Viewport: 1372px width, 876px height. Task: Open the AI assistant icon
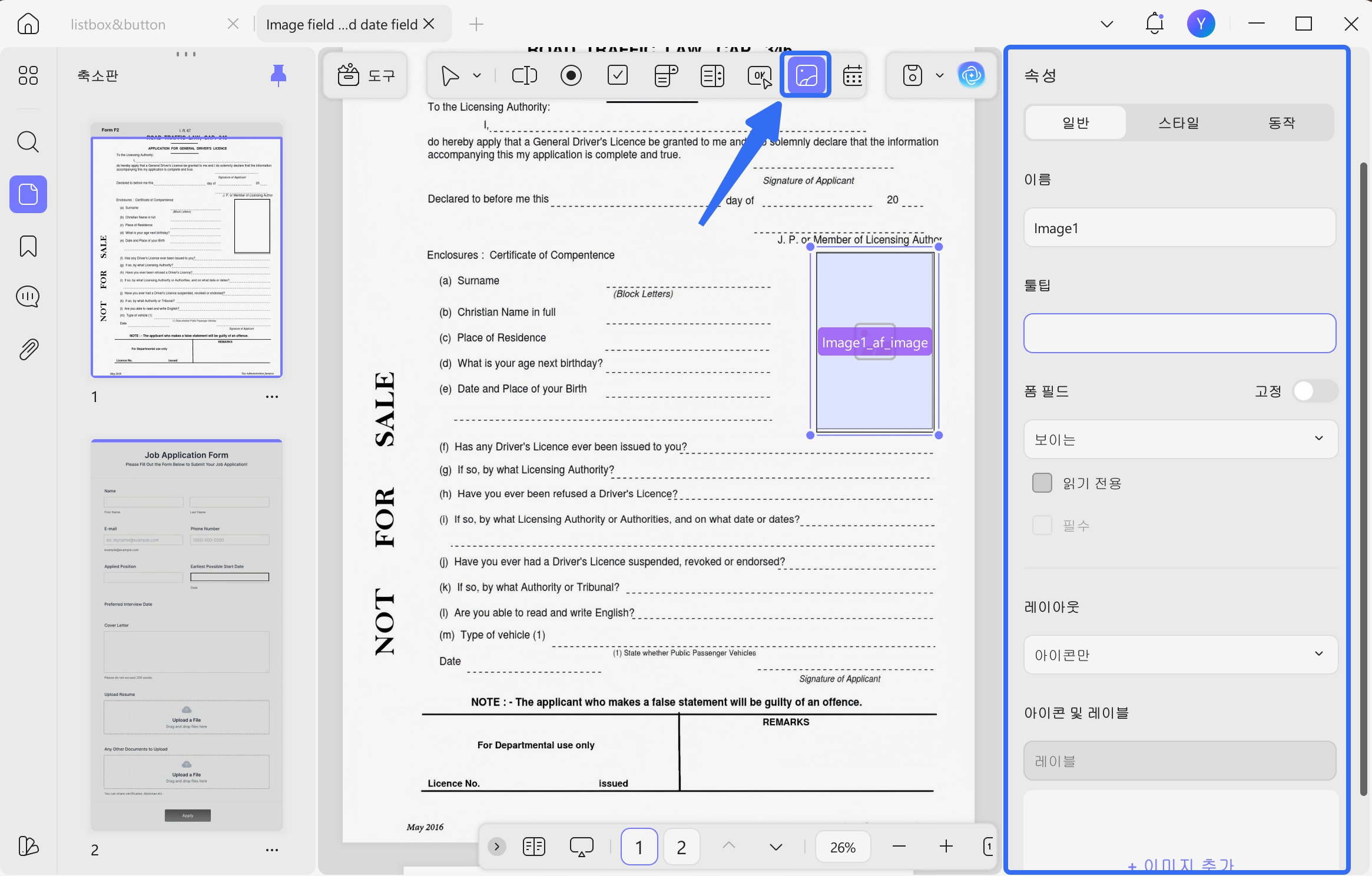pos(972,75)
